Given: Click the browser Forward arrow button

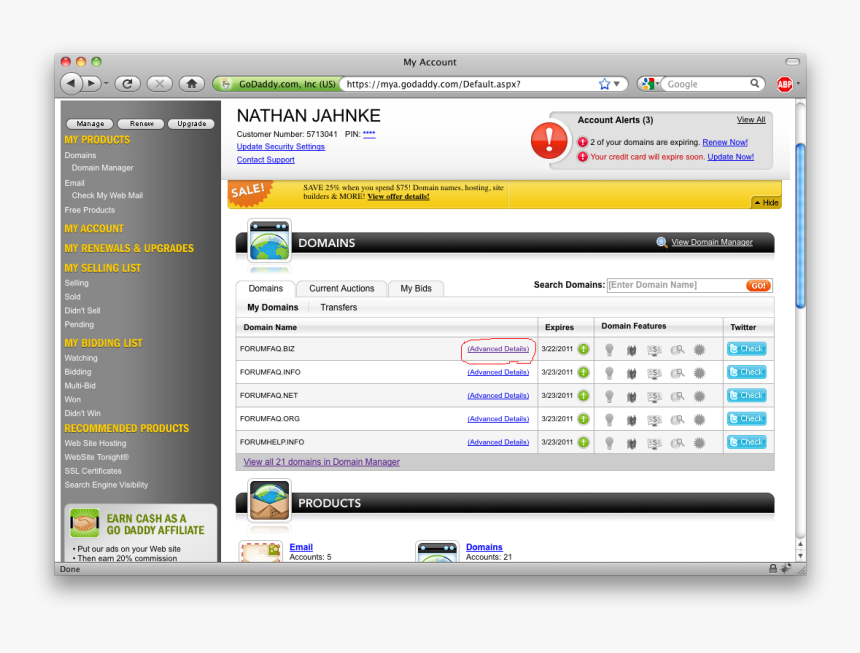Looking at the screenshot, I should pyautogui.click(x=91, y=84).
